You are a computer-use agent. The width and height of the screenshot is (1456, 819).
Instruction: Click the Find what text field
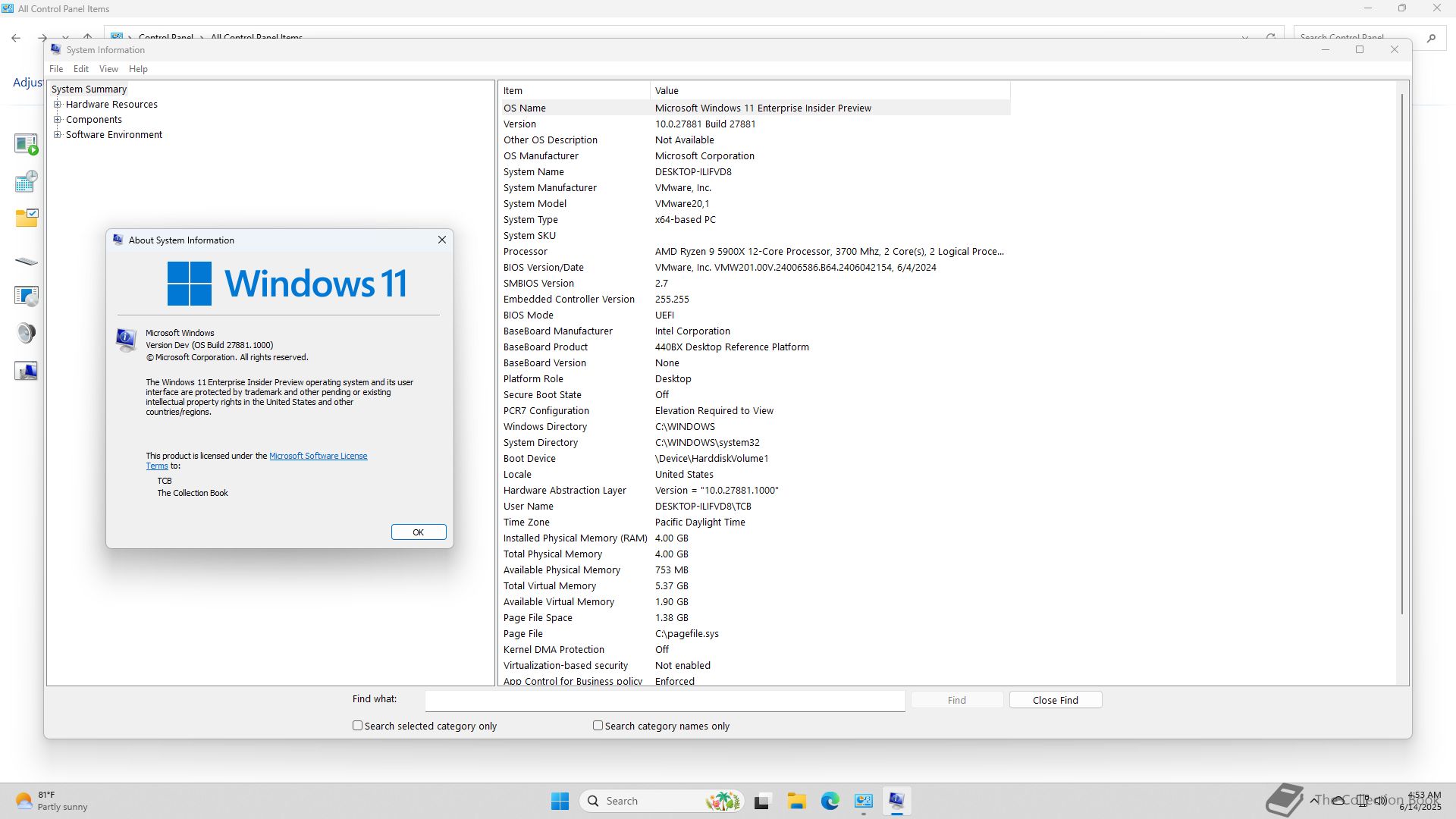tap(664, 700)
